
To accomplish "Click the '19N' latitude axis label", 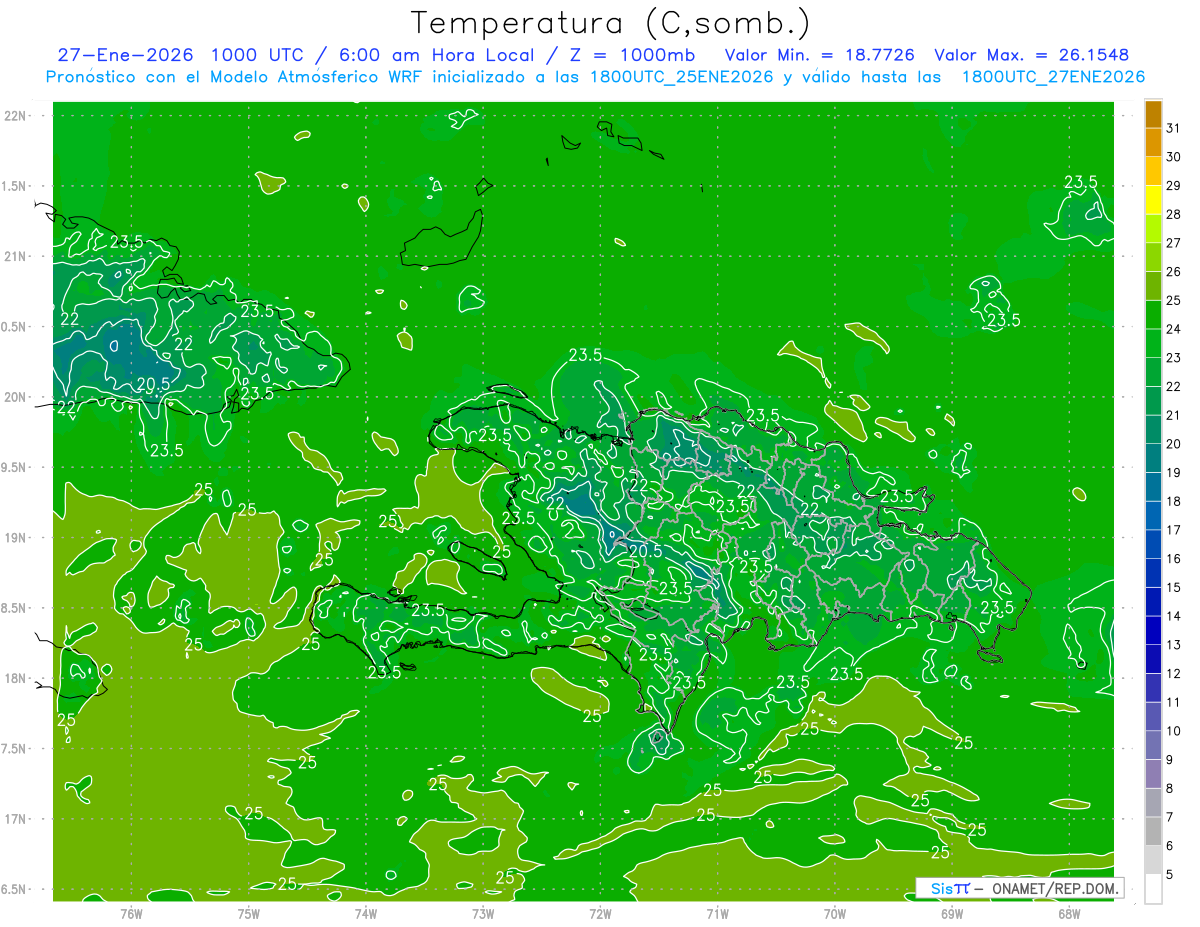I will (16, 538).
